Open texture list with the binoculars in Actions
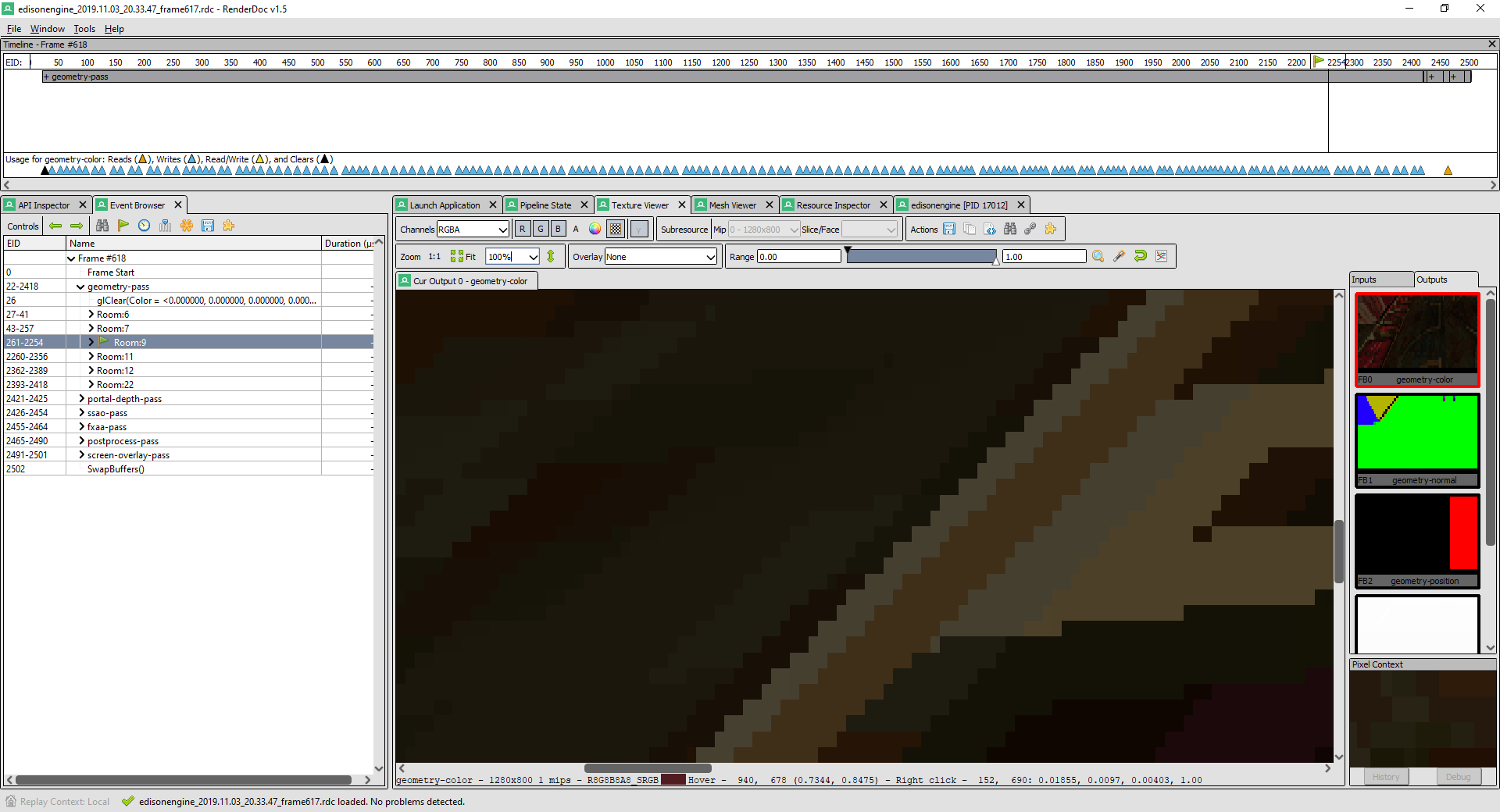Screen dimensions: 1500x812 [x=1010, y=229]
